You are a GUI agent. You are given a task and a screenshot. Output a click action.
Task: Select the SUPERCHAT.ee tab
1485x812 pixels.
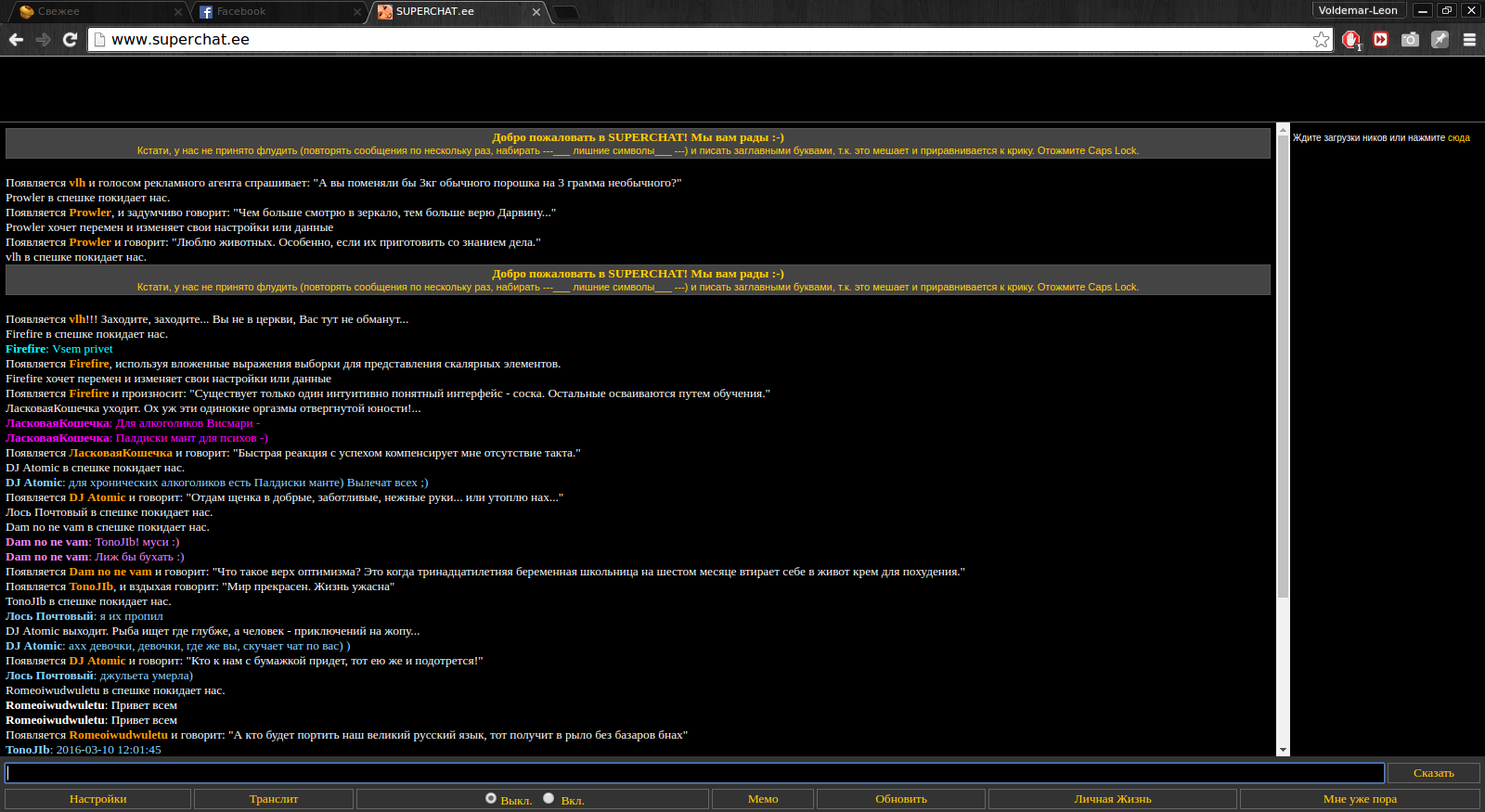(458, 12)
